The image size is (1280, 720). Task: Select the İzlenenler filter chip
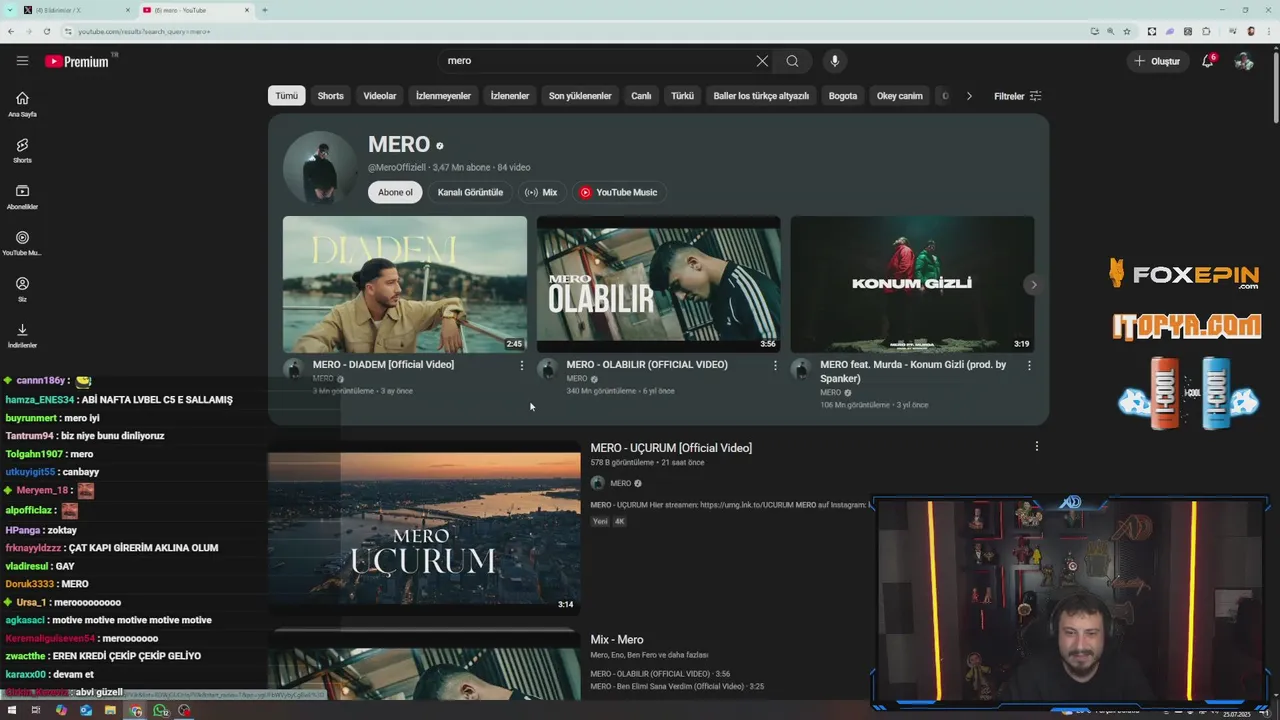click(510, 96)
